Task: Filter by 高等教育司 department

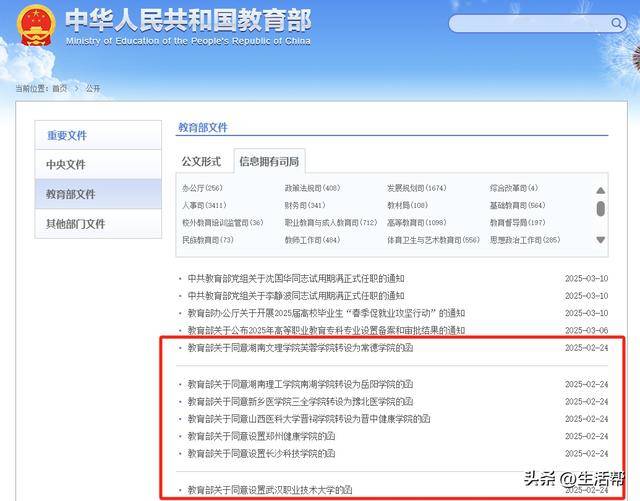Action: click(x=417, y=223)
